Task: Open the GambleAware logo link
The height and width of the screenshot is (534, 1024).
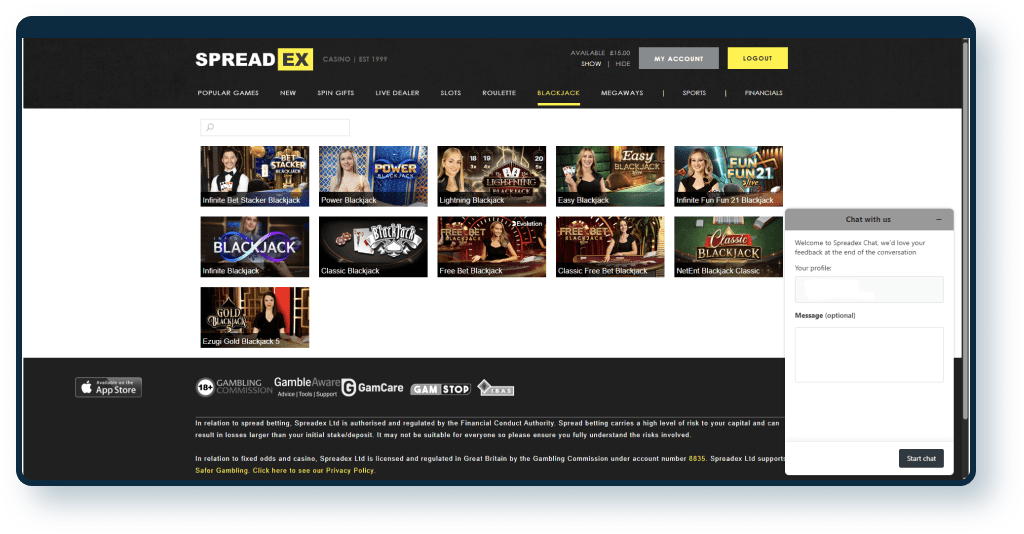Action: coord(307,386)
